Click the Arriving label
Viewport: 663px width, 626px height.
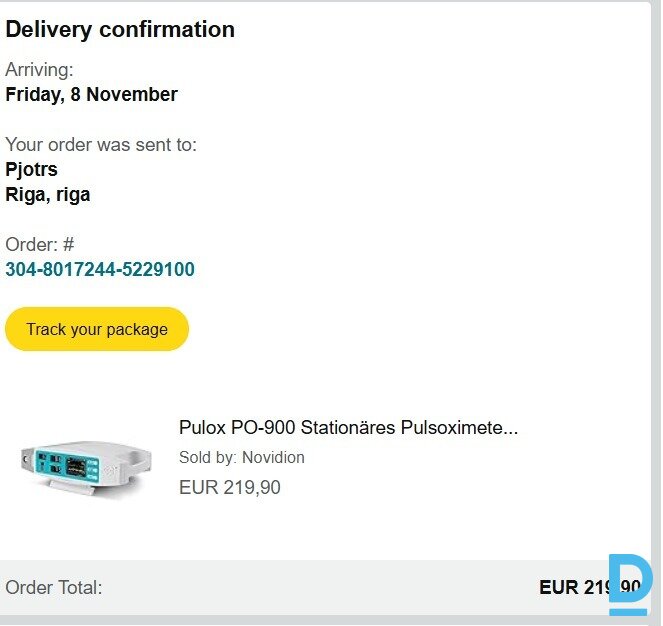click(39, 70)
